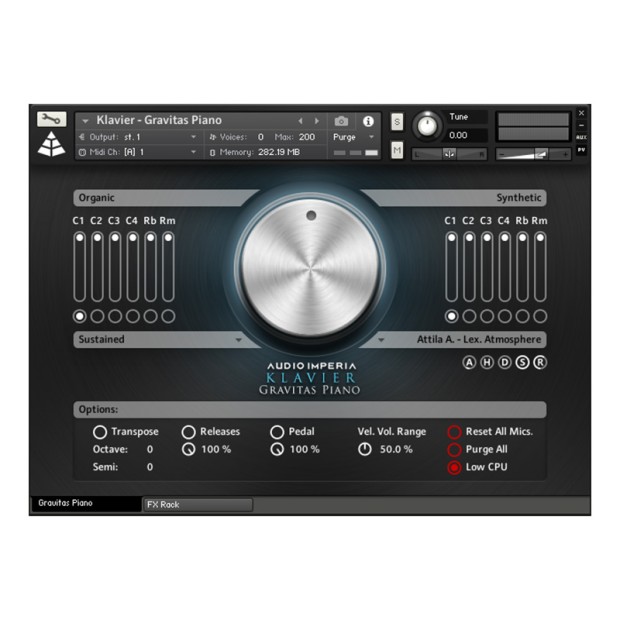Click the Tune value 0.00
Image resolution: width=620 pixels, height=620 pixels.
tap(458, 136)
